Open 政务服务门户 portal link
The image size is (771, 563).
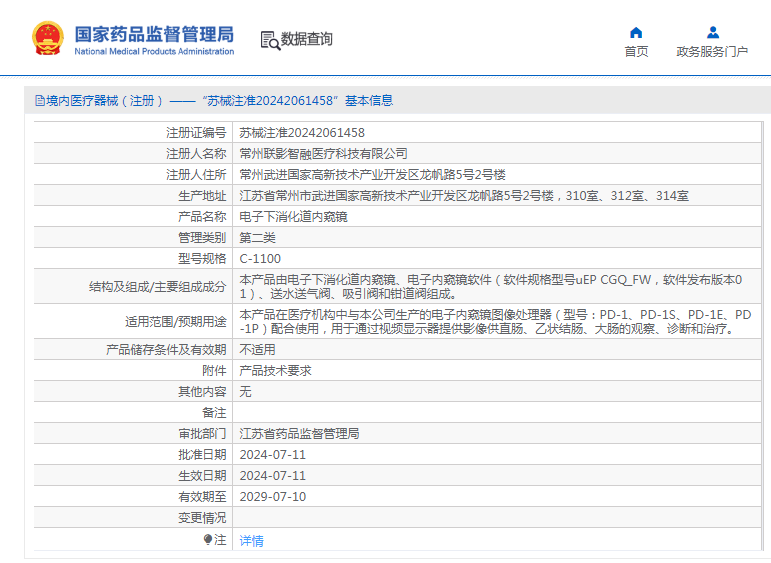point(712,52)
